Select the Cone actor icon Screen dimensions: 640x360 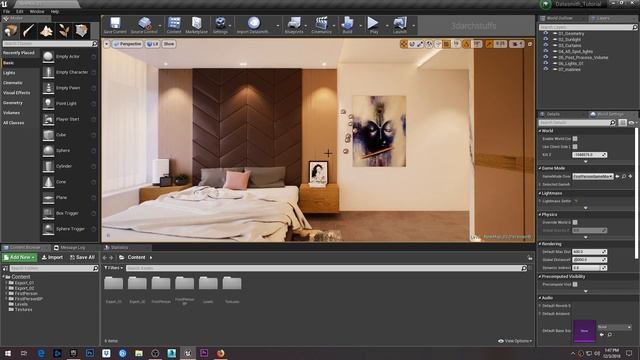[48, 182]
